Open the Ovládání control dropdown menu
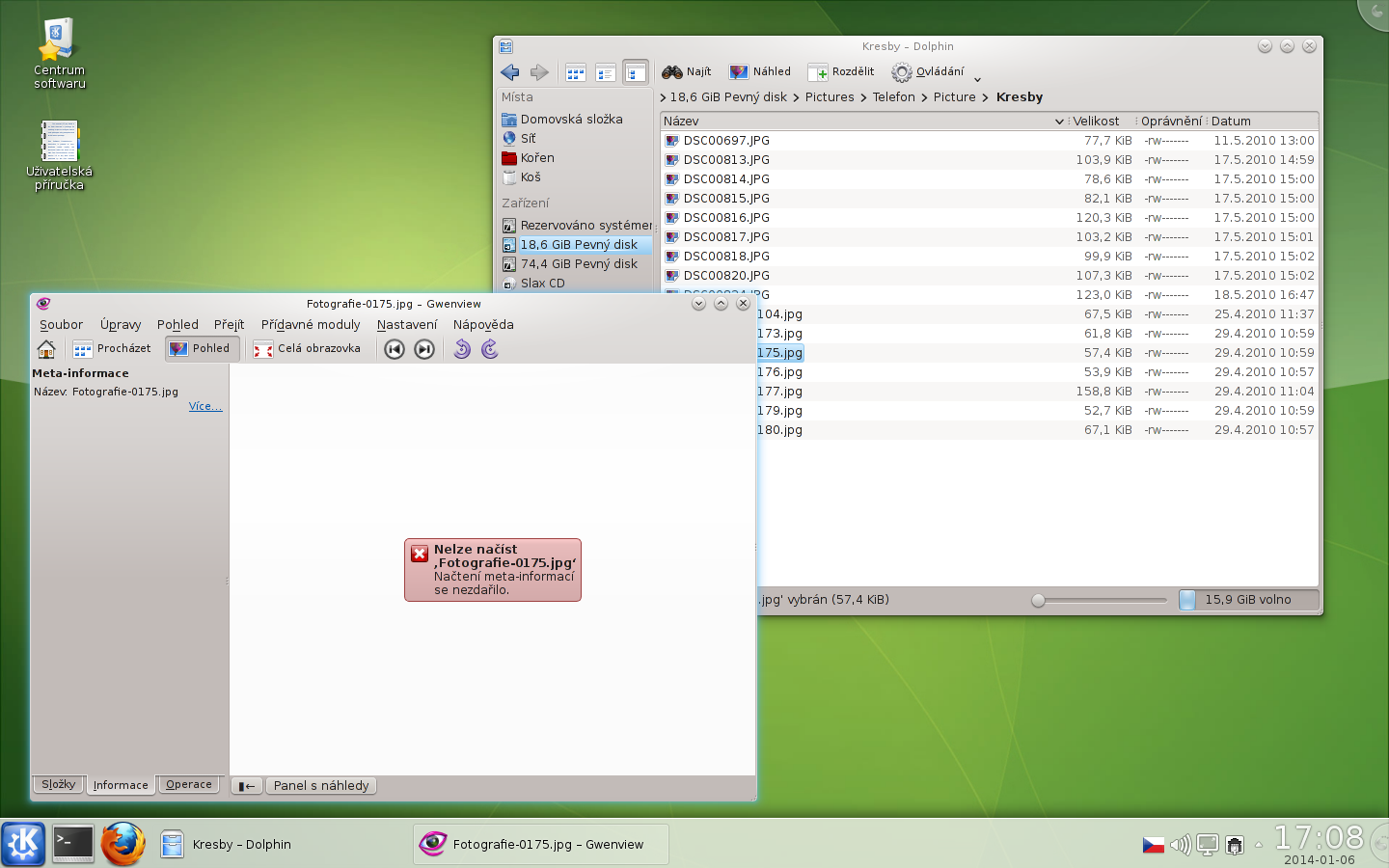The image size is (1389, 868). coord(928,72)
